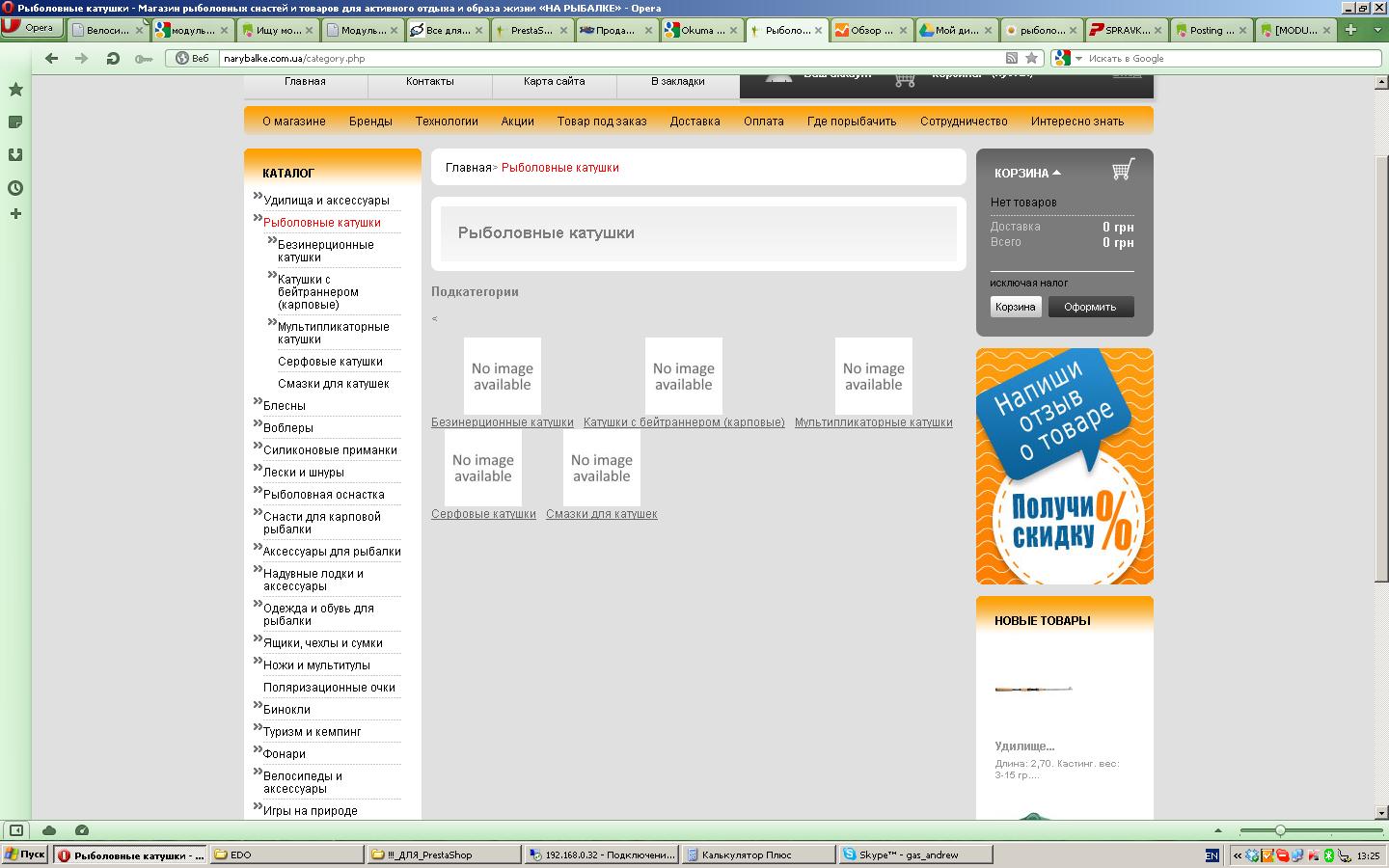
Task: Expand 'Безинерционные катушки' tree arrow
Action: (x=272, y=240)
